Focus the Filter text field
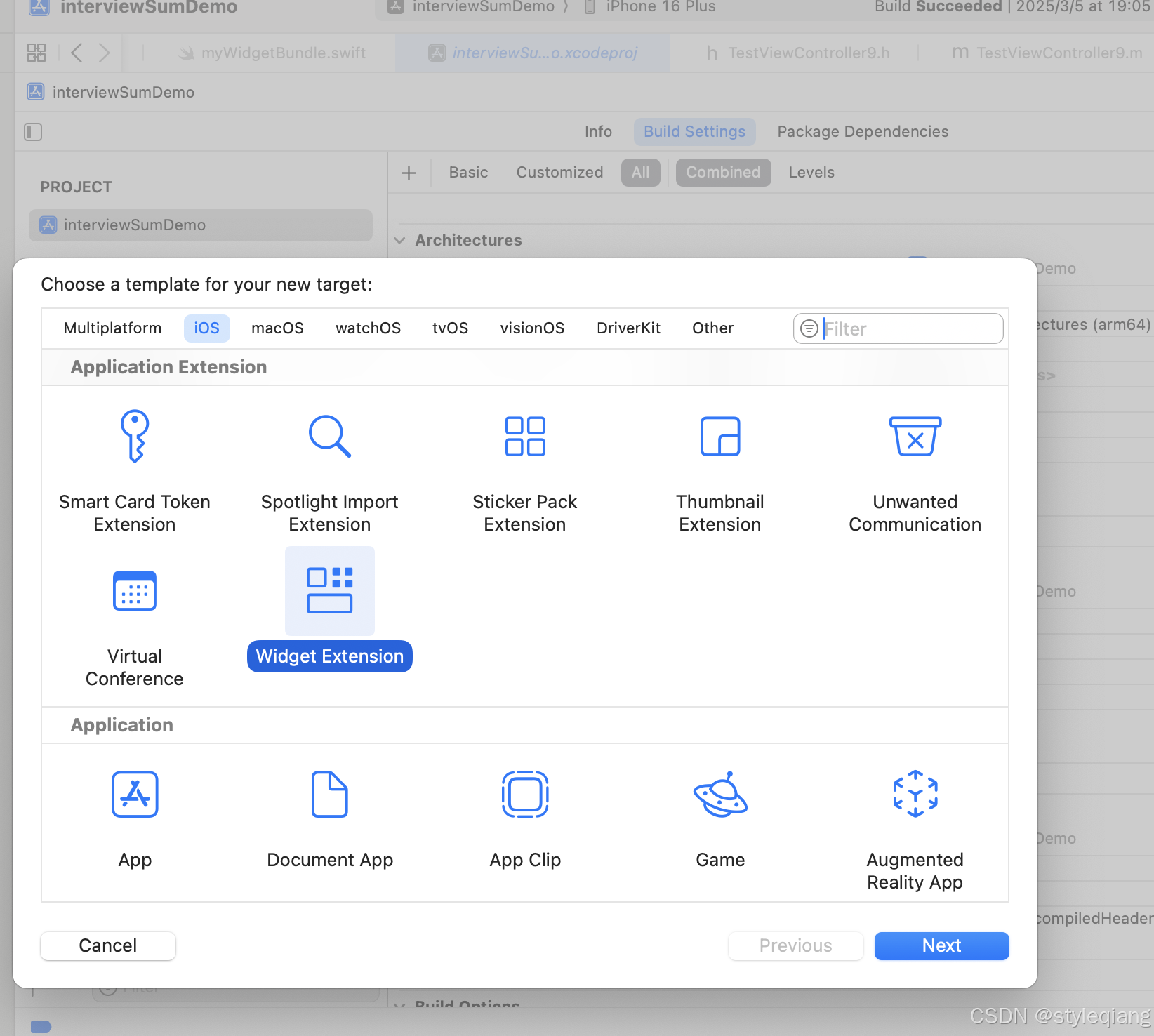This screenshot has width=1154, height=1036. coord(898,328)
